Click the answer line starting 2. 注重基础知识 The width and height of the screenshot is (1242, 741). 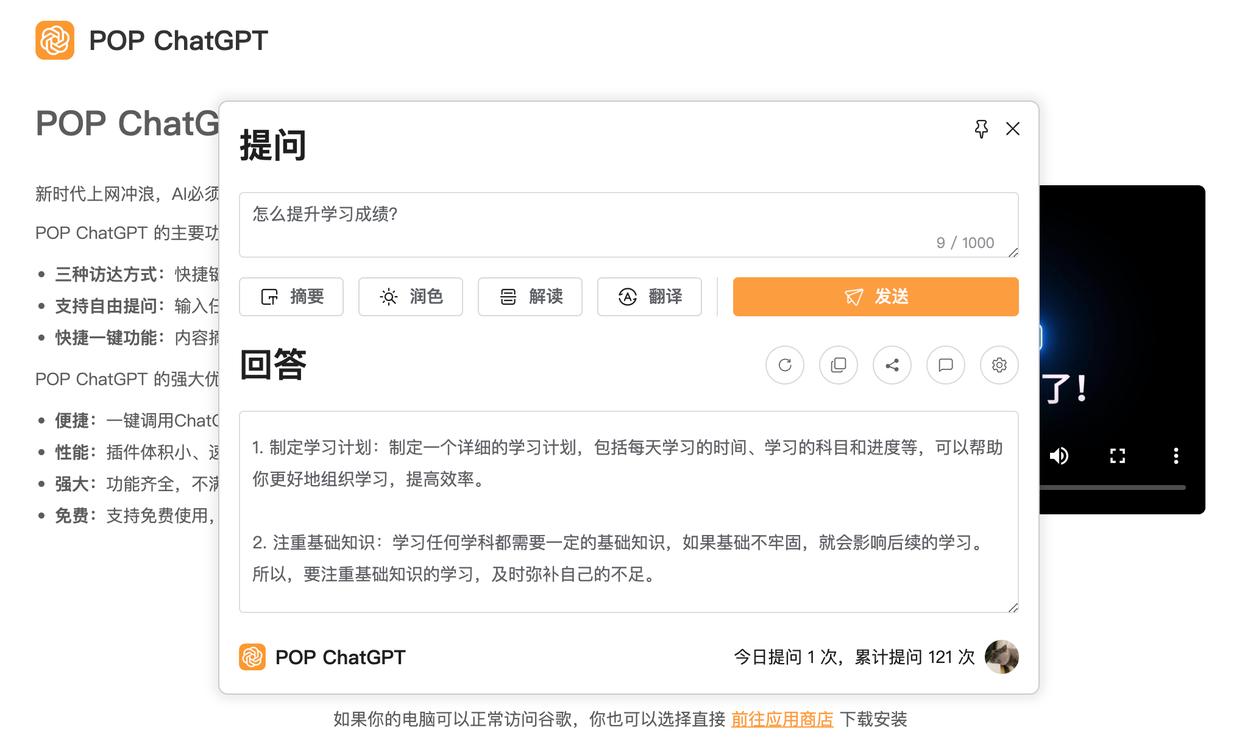click(617, 543)
